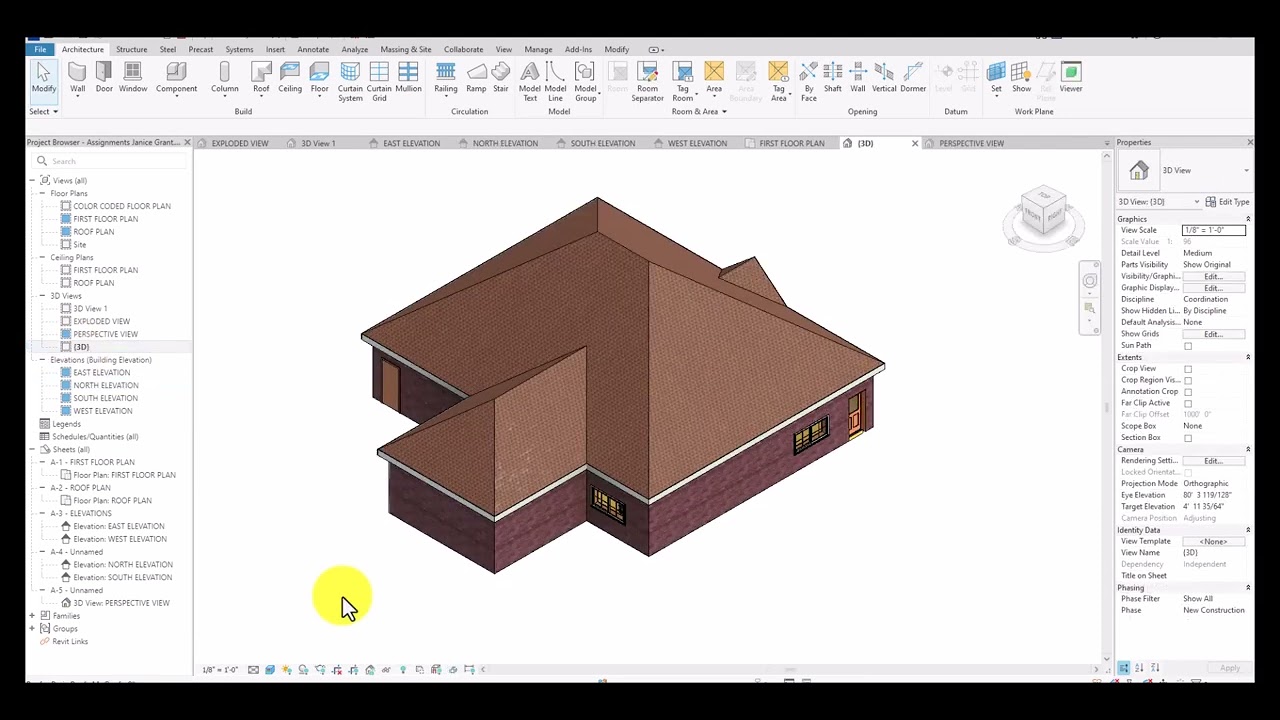The height and width of the screenshot is (720, 1280).
Task: Choose the Door tool
Action: [104, 78]
